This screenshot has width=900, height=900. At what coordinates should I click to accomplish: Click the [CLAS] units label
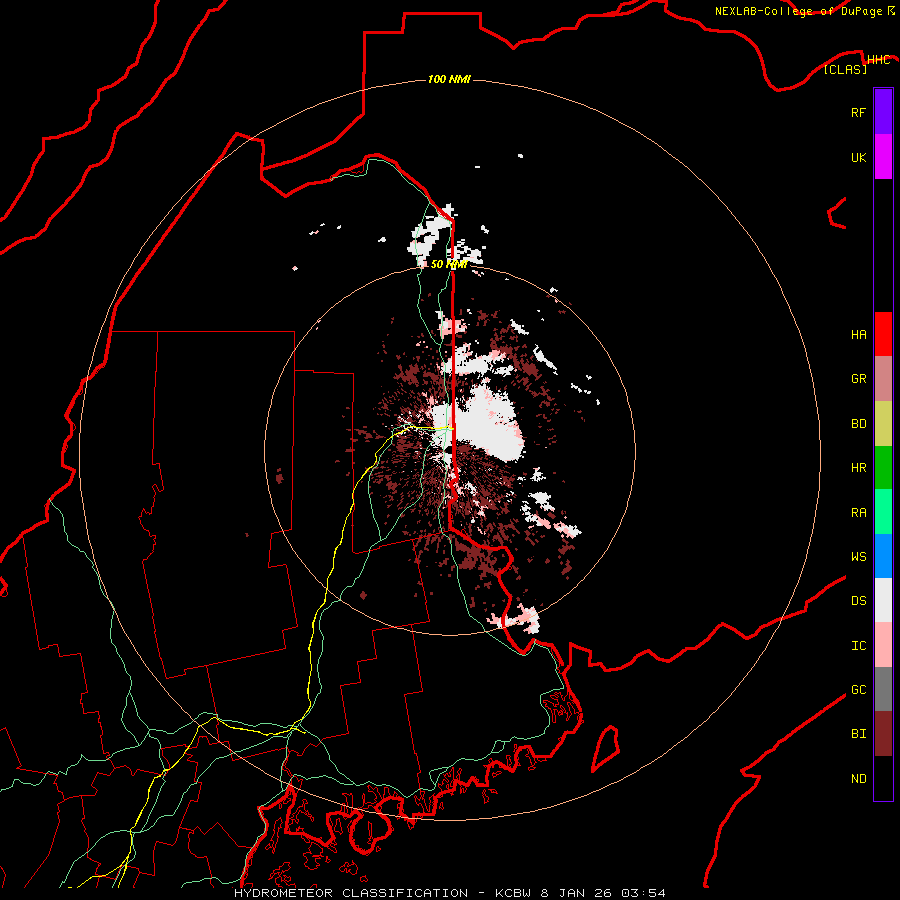tap(845, 69)
